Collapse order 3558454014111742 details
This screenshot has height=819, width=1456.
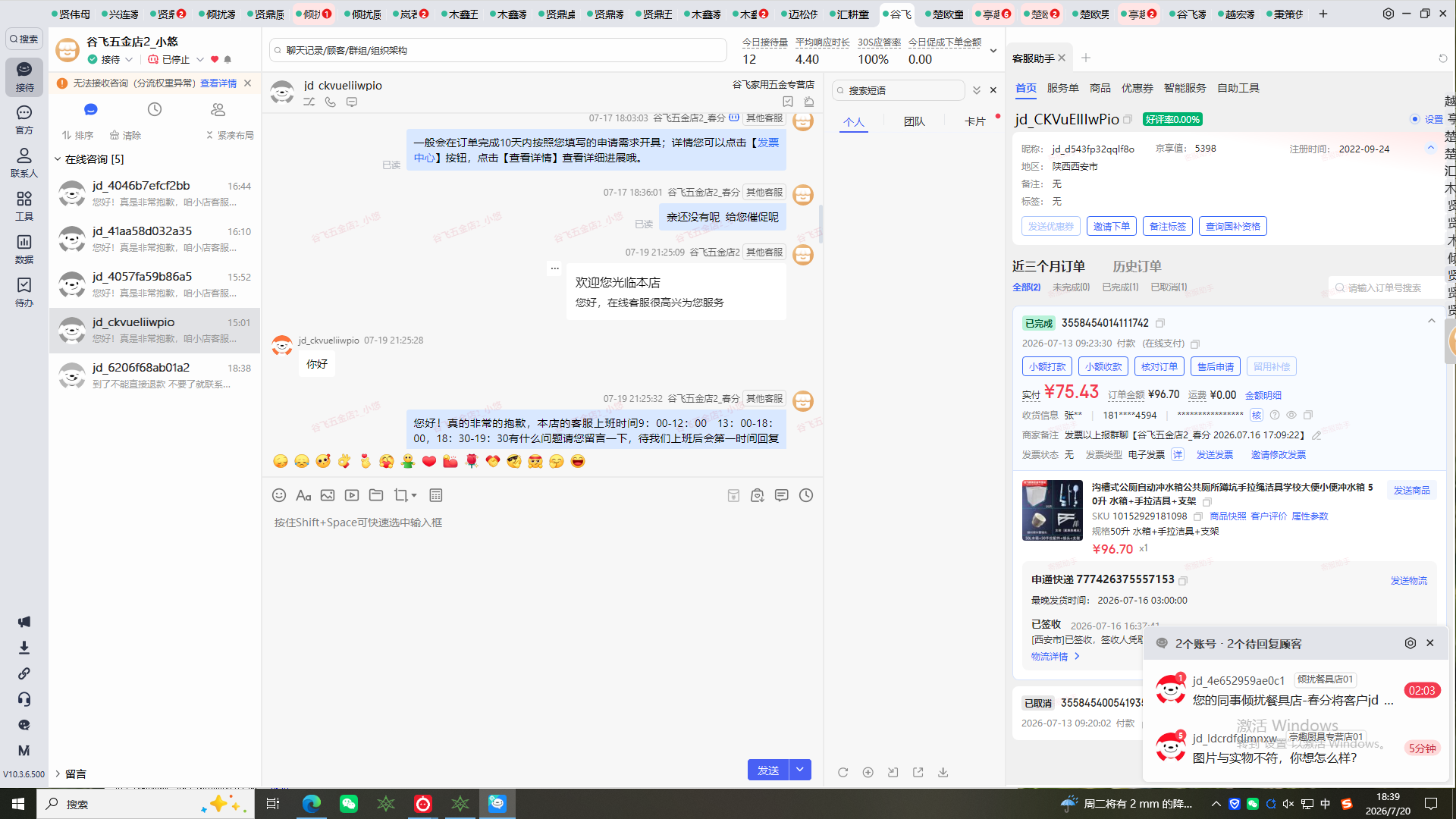pyautogui.click(x=1432, y=321)
